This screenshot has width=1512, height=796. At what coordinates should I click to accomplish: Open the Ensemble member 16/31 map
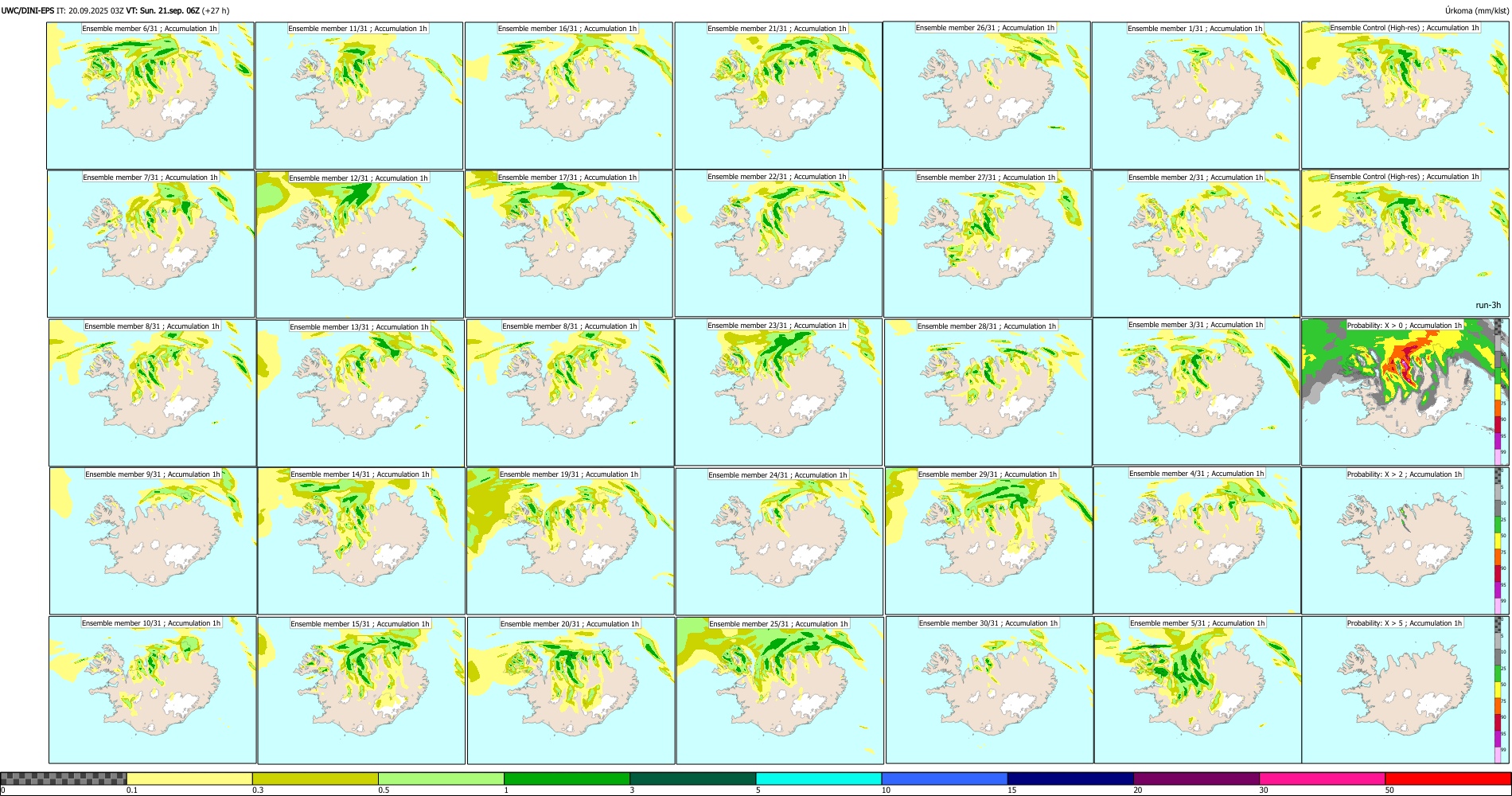(569, 95)
